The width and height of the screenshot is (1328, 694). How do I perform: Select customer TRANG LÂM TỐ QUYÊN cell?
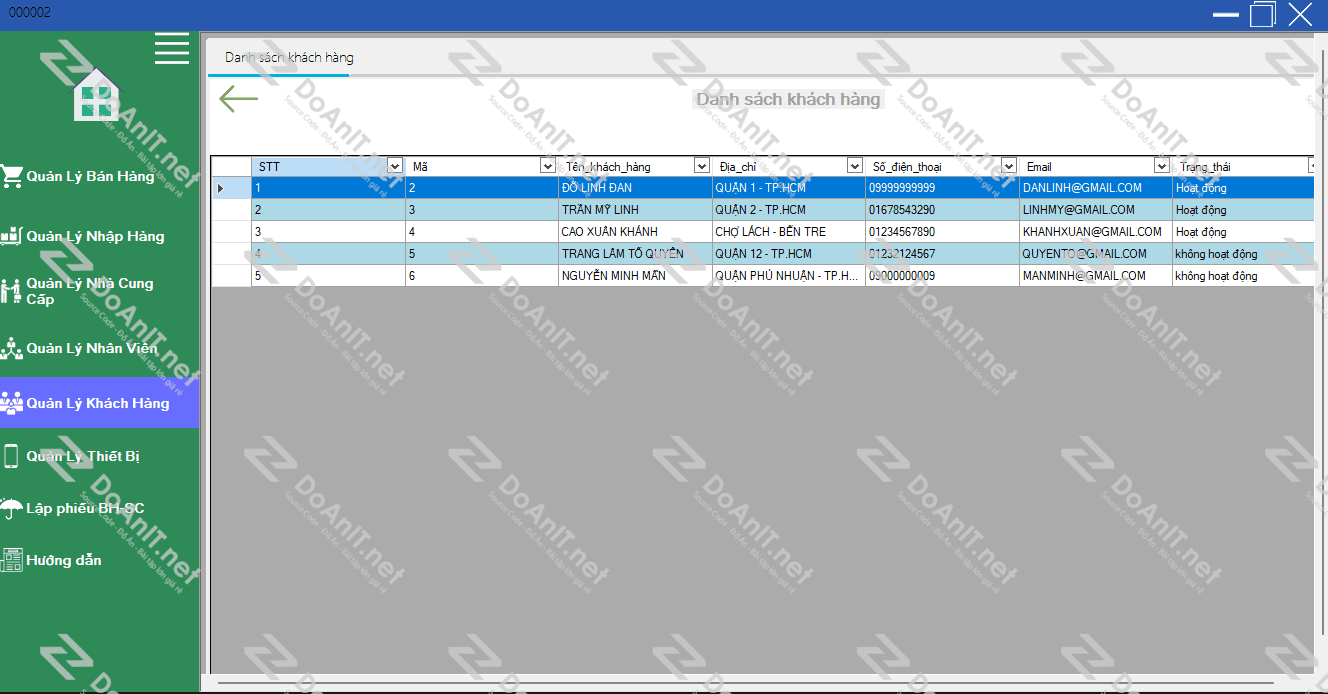pos(635,254)
